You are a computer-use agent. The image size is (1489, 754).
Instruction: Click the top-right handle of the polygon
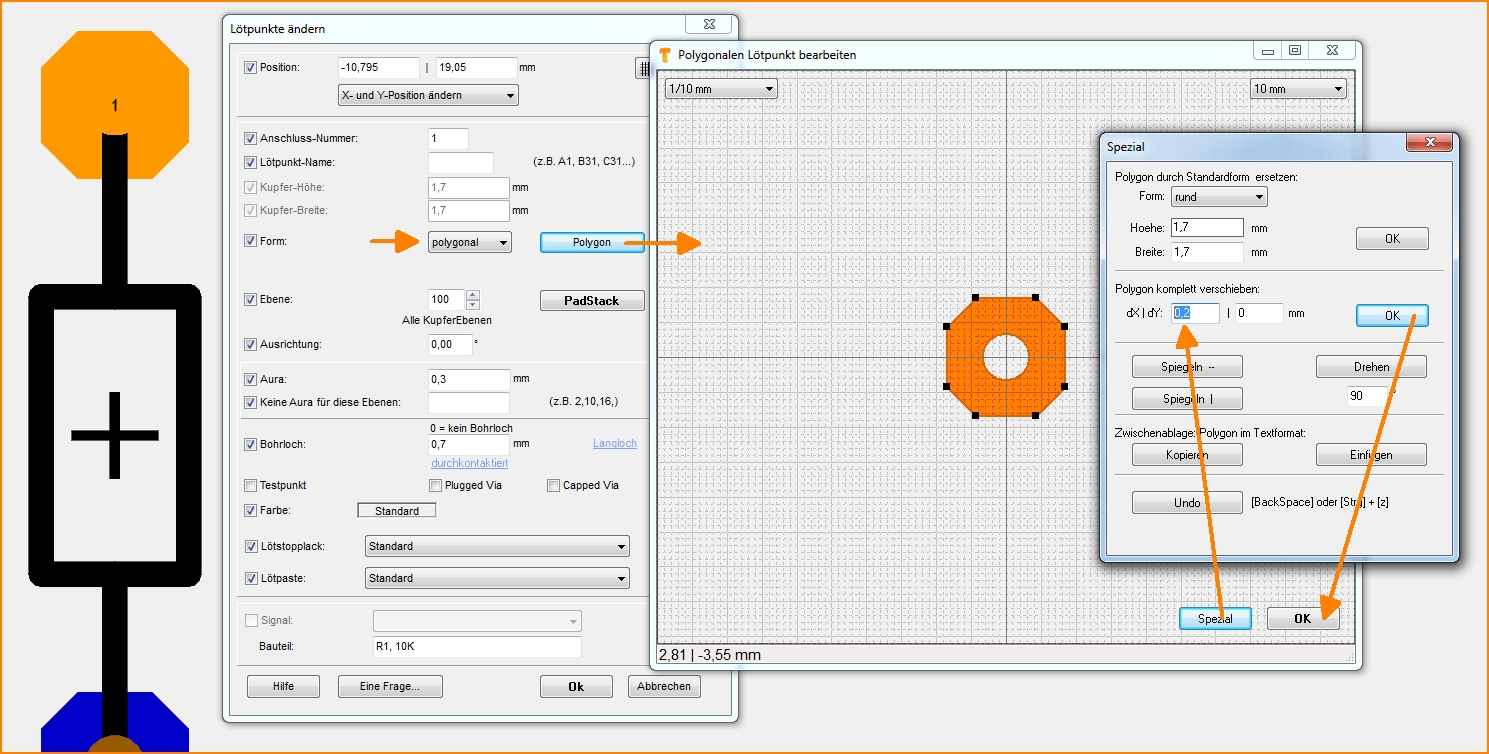pos(1035,298)
